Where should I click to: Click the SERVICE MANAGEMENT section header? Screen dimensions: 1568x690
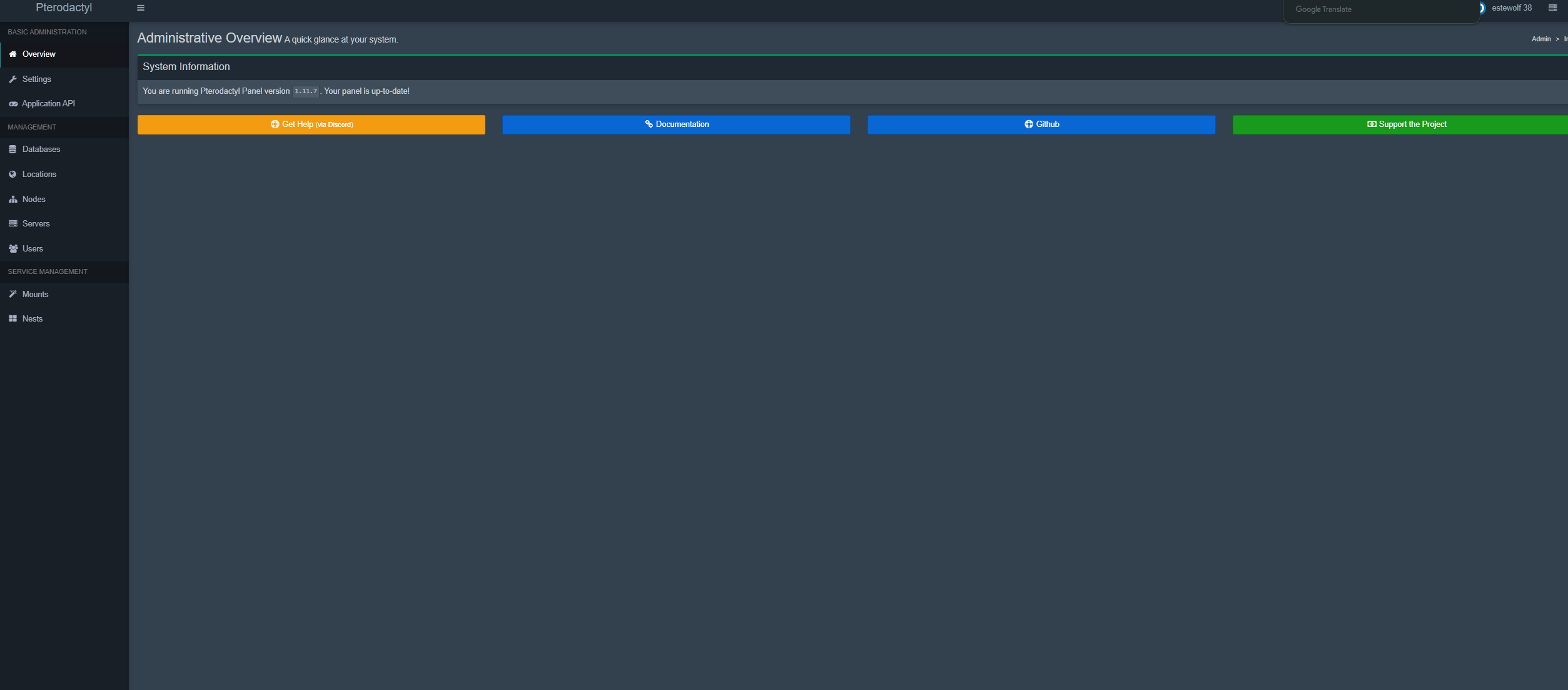[48, 271]
